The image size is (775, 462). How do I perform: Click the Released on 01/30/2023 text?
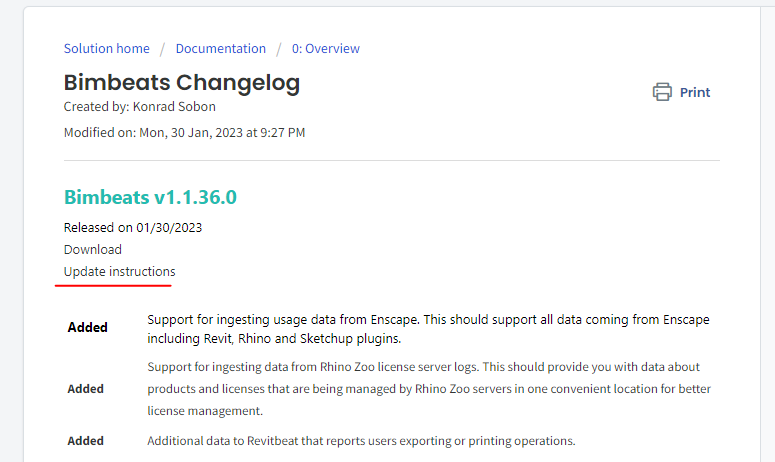tap(133, 227)
